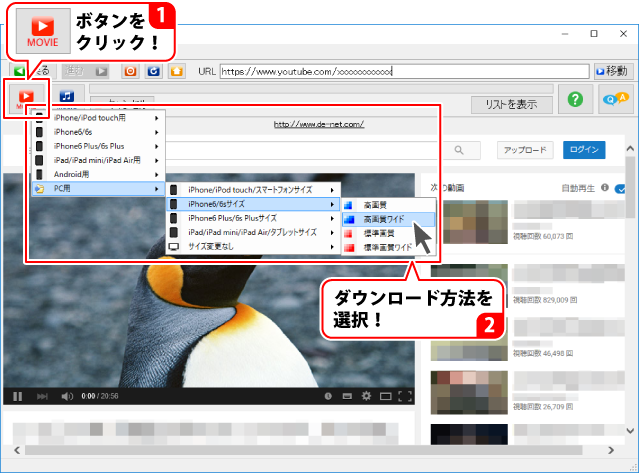
Task: Click the MOVIE download button in toolbar
Action: (26, 98)
